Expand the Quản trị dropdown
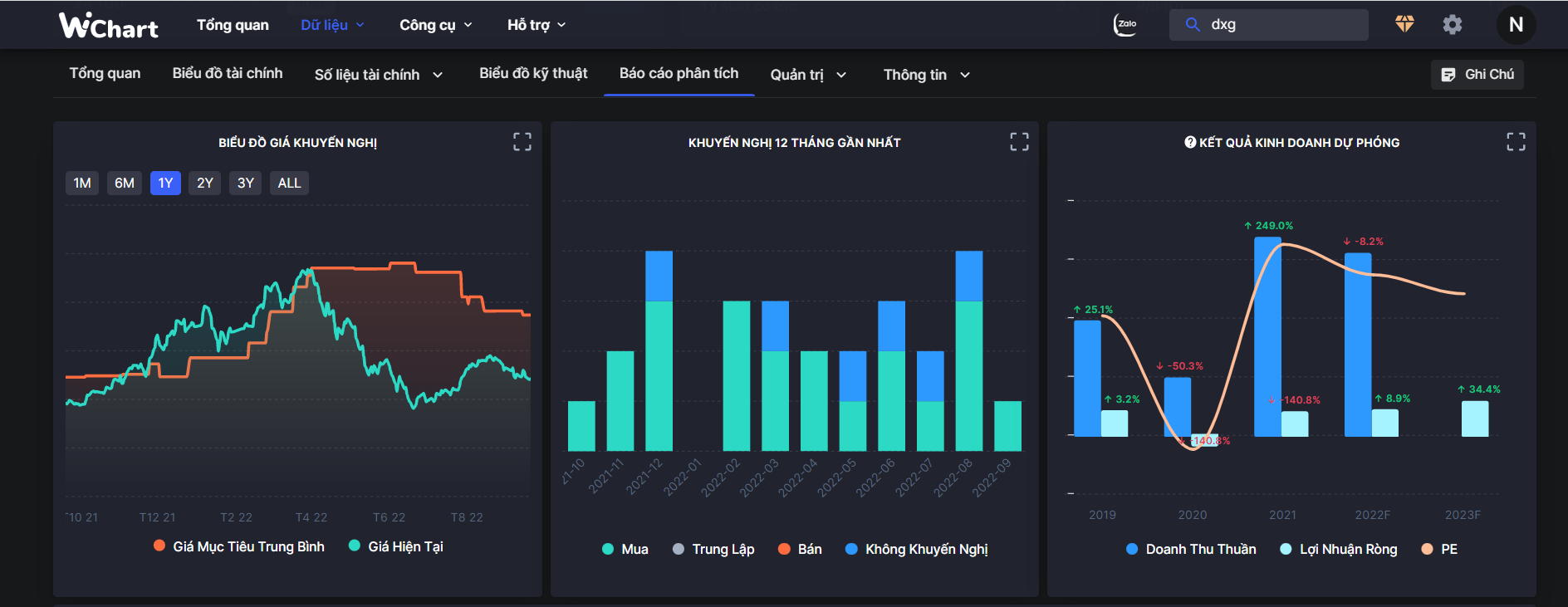1568x607 pixels. [x=808, y=75]
